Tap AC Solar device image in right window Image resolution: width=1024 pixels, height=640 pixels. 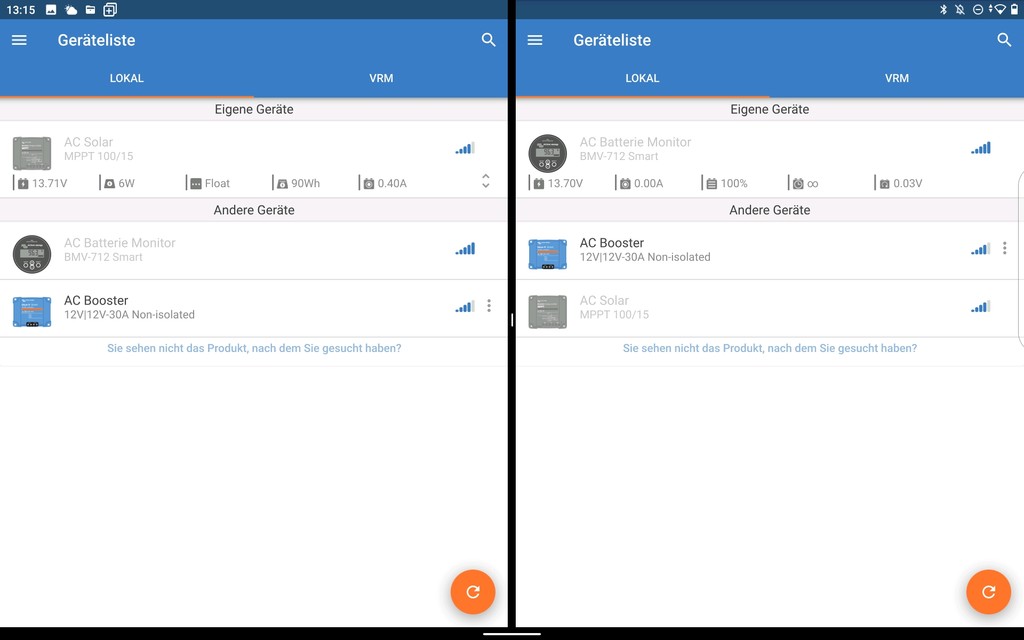pos(547,312)
